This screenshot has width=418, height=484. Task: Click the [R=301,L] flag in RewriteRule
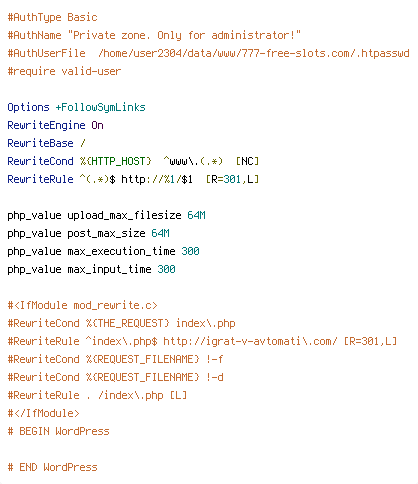point(232,179)
